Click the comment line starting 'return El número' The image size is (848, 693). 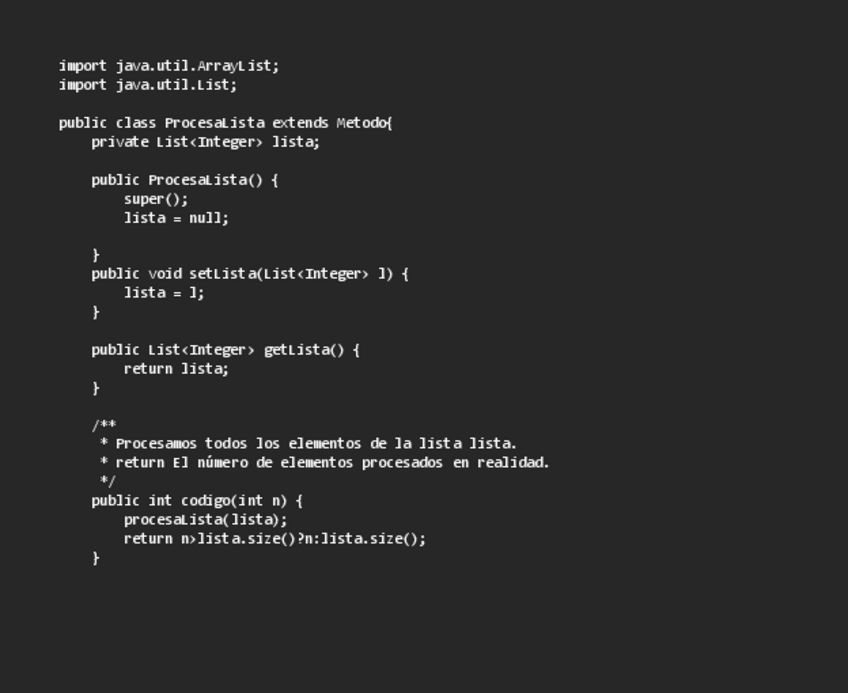(332, 463)
